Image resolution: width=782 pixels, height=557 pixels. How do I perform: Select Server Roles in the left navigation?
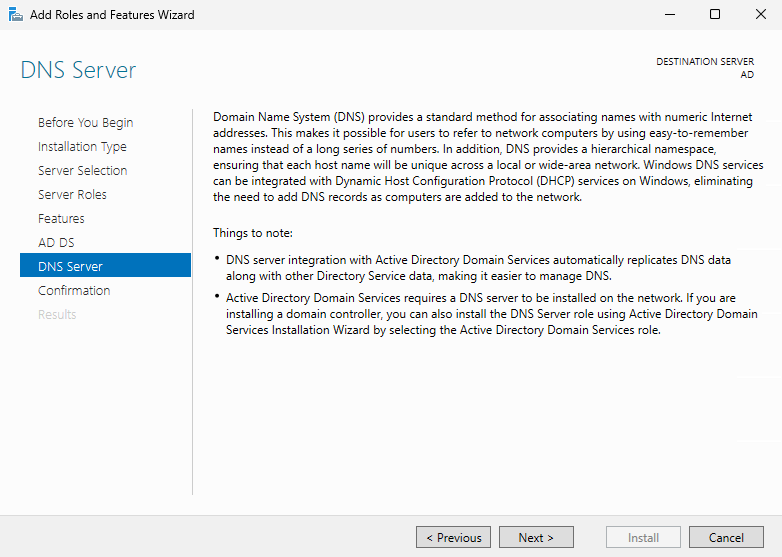72,195
